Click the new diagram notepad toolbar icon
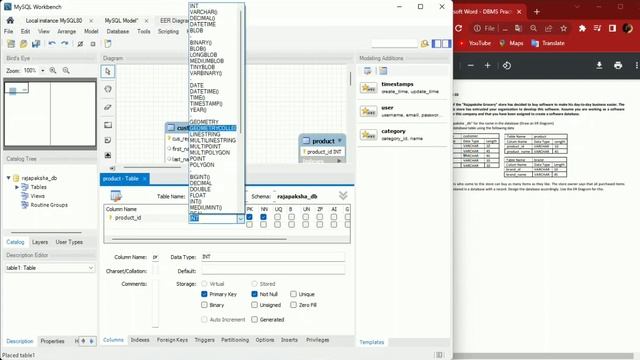Image resolution: width=640 pixels, height=360 pixels. coord(108,44)
